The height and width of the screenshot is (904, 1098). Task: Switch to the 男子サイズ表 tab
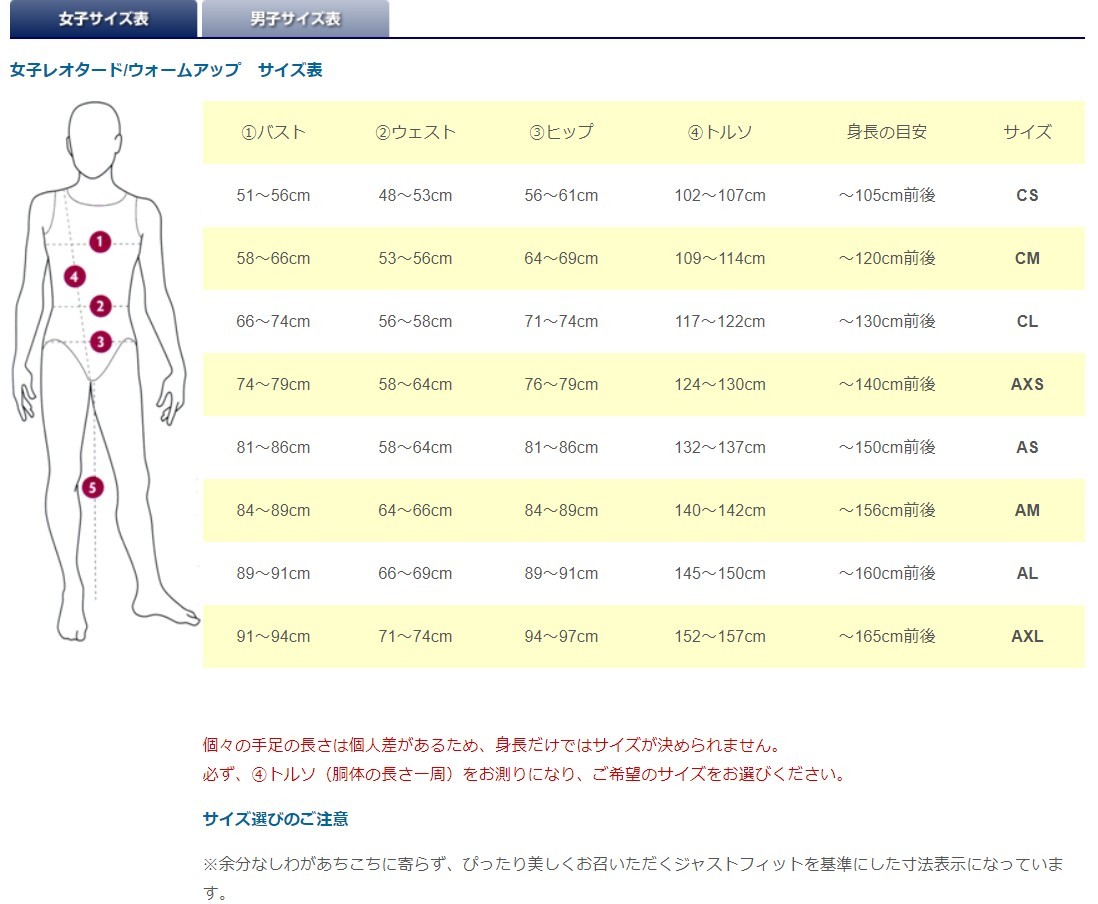[x=296, y=19]
